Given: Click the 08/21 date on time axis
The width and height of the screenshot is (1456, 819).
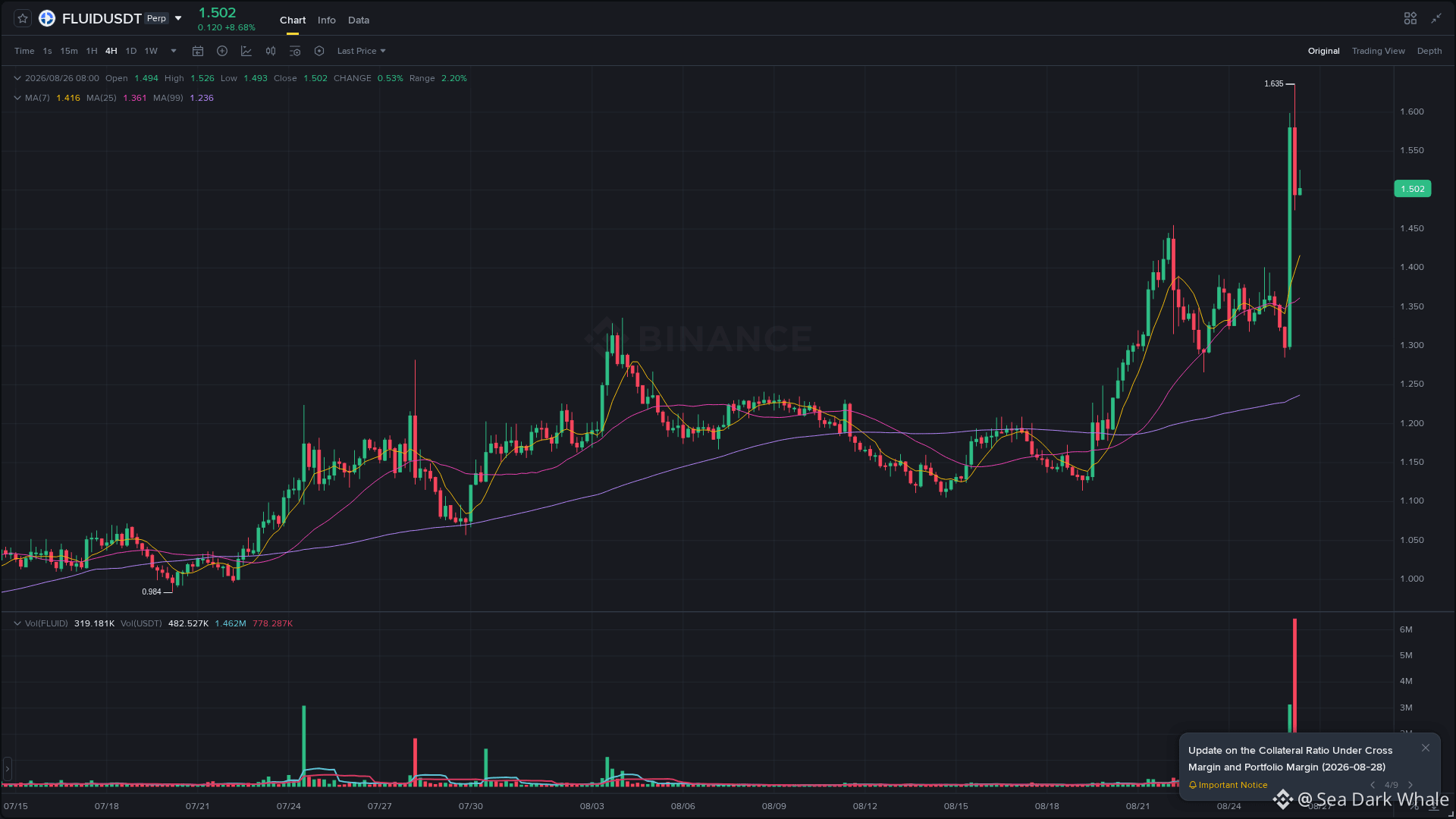Looking at the screenshot, I should [x=1137, y=806].
